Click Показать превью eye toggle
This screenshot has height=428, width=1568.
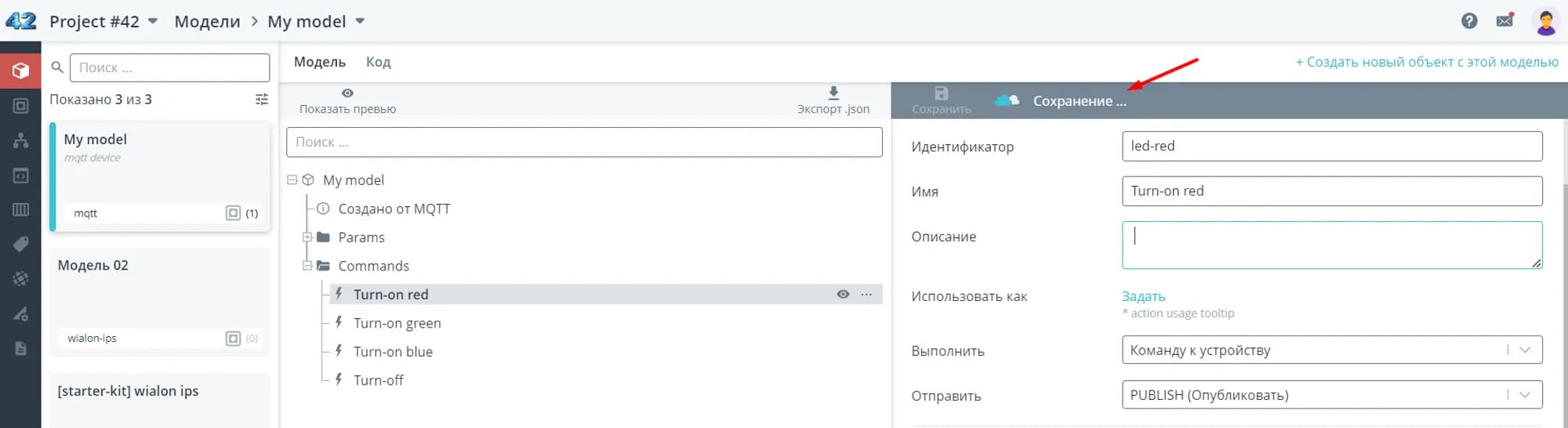[347, 93]
